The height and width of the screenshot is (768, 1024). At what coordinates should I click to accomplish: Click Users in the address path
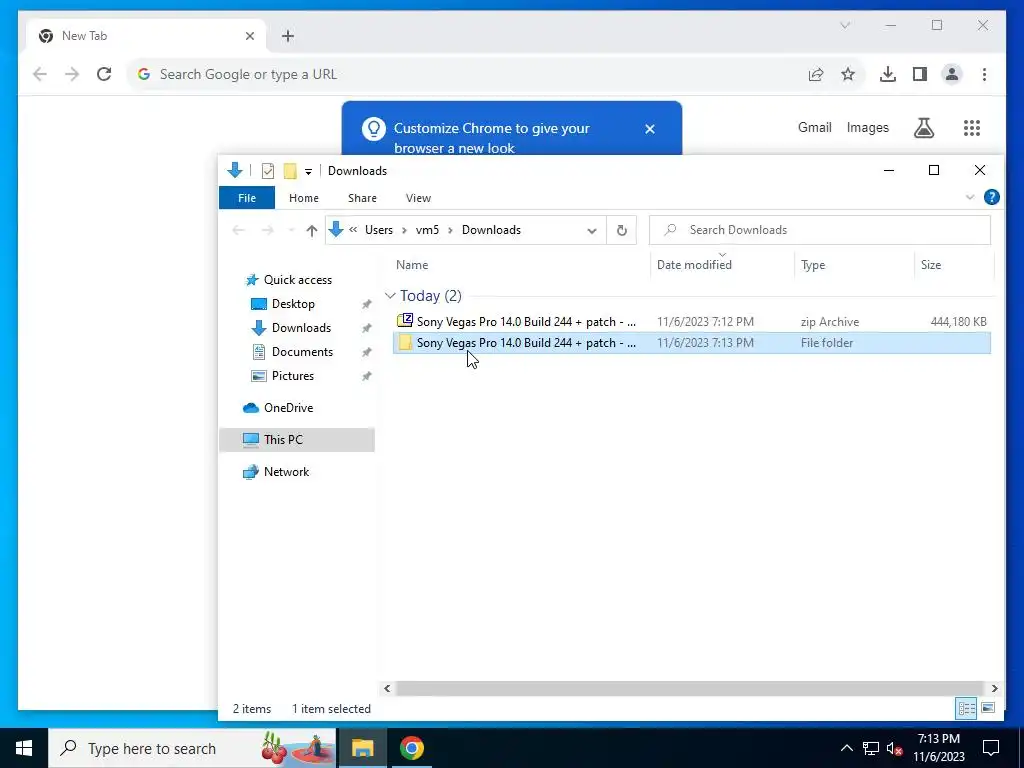pos(379,230)
